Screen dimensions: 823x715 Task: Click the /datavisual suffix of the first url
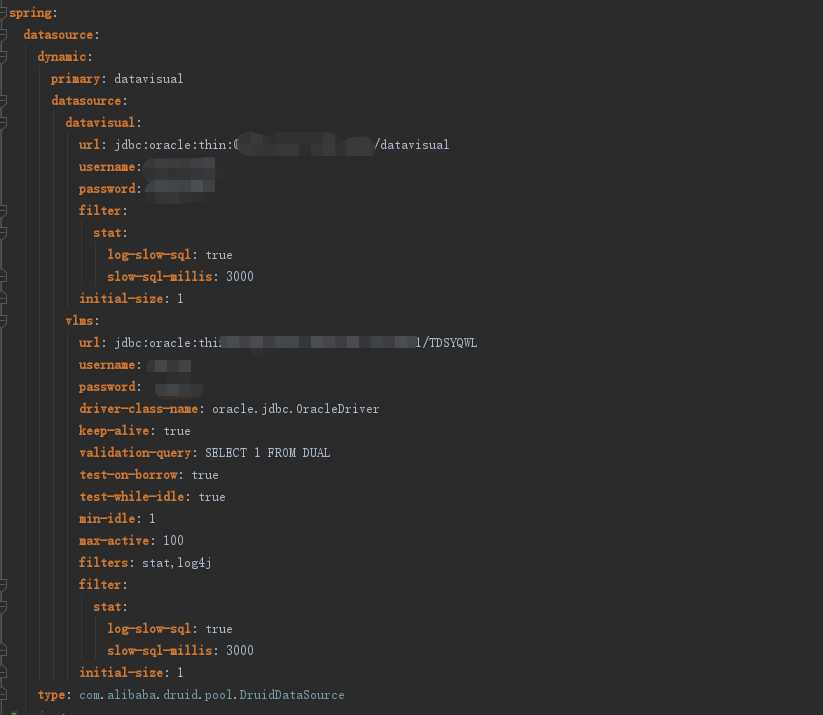coord(412,145)
